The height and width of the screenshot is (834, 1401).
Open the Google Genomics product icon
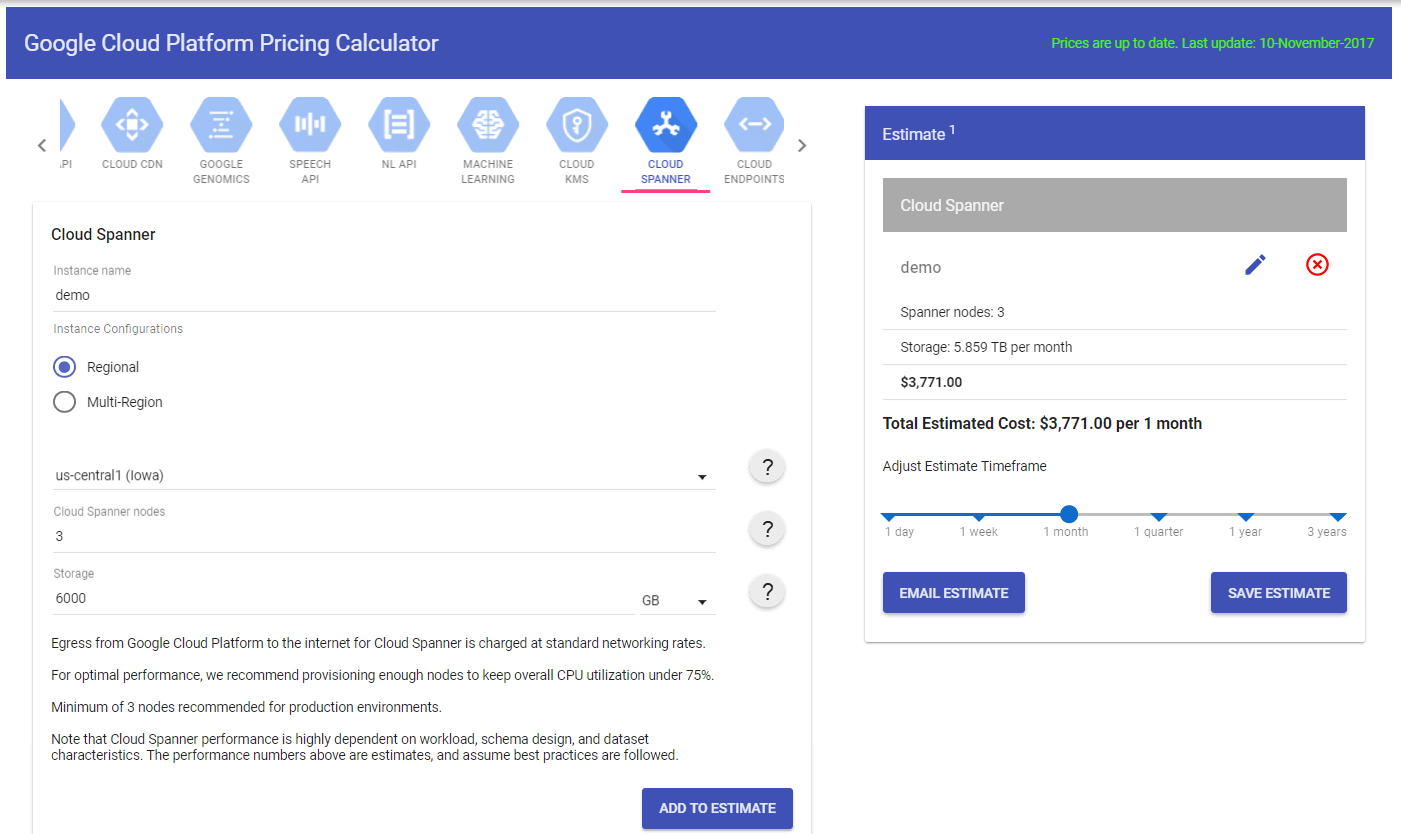coord(221,125)
